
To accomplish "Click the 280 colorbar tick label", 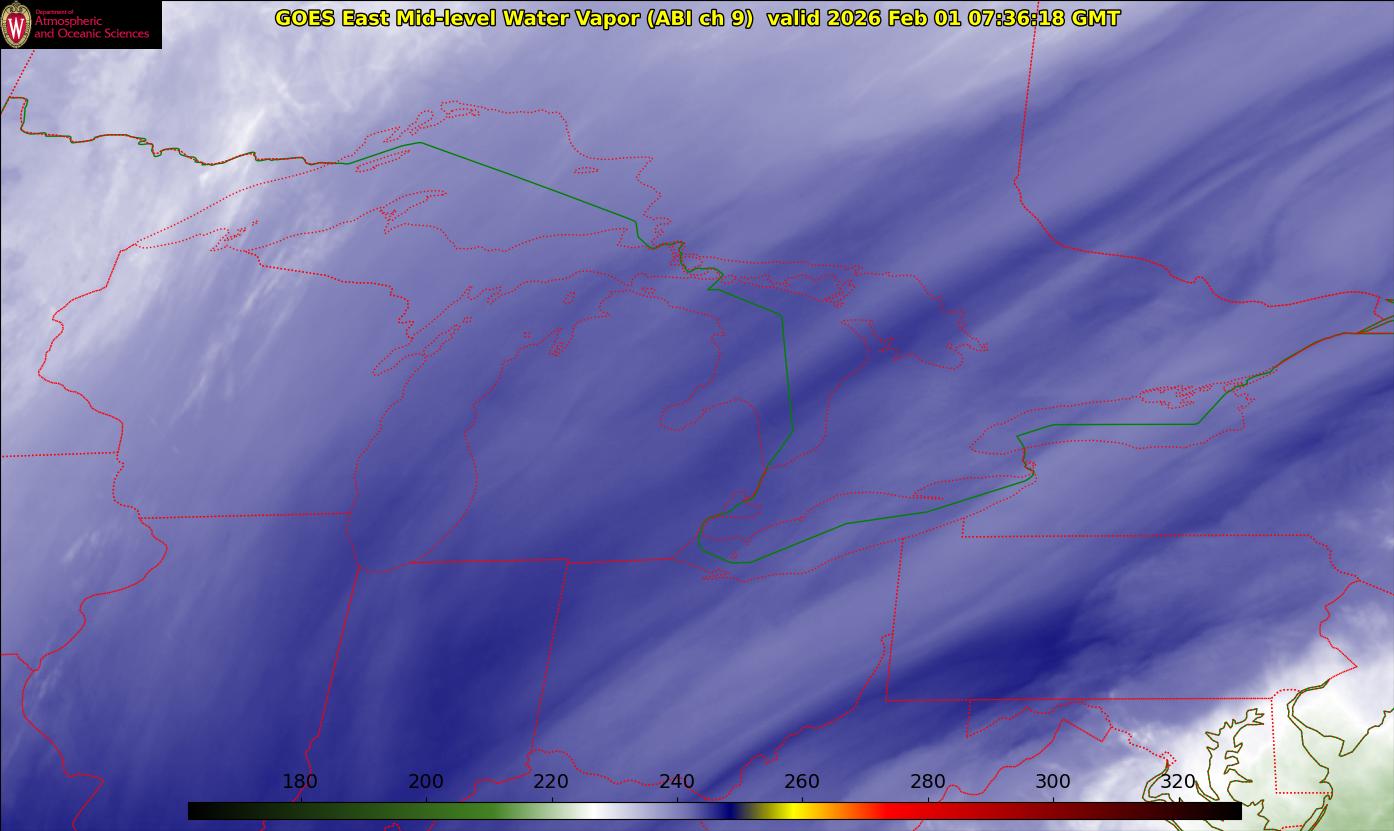I will tap(928, 781).
